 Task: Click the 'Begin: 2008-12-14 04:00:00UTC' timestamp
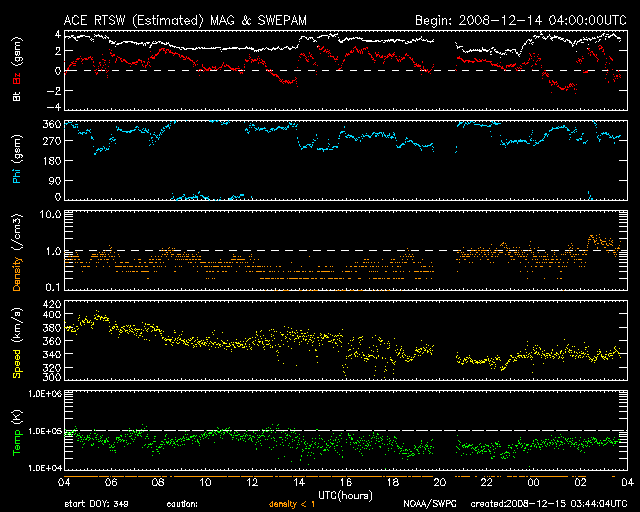coord(521,20)
